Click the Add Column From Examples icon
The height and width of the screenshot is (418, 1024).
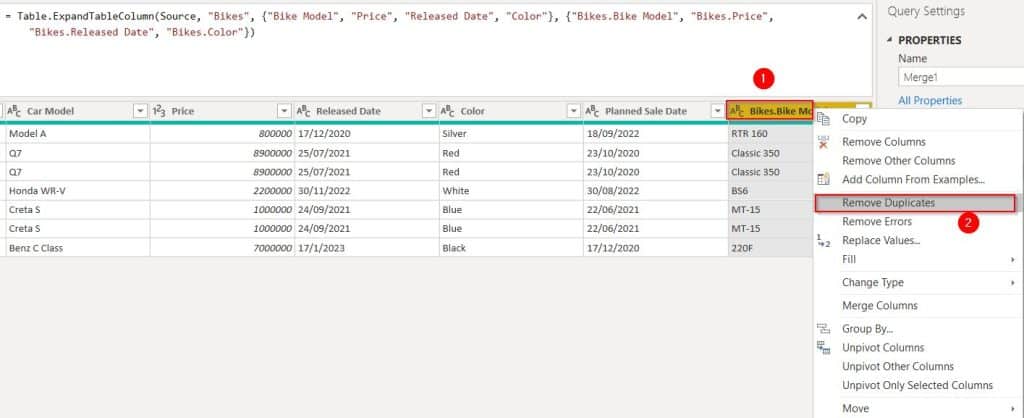pyautogui.click(x=824, y=180)
